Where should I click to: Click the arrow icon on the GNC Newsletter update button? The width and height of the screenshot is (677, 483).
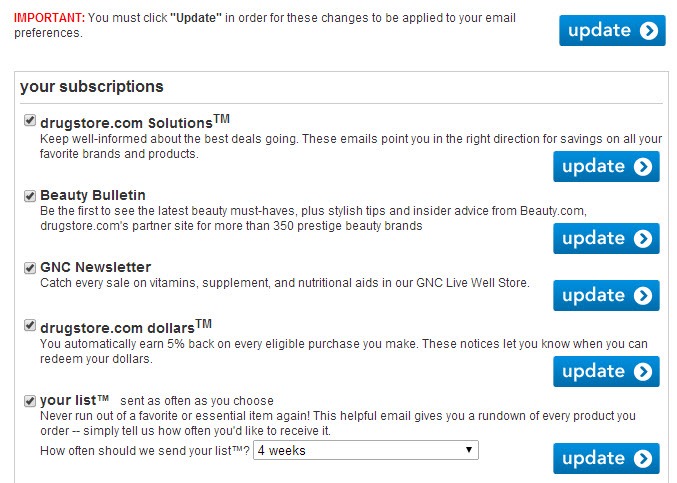point(643,295)
